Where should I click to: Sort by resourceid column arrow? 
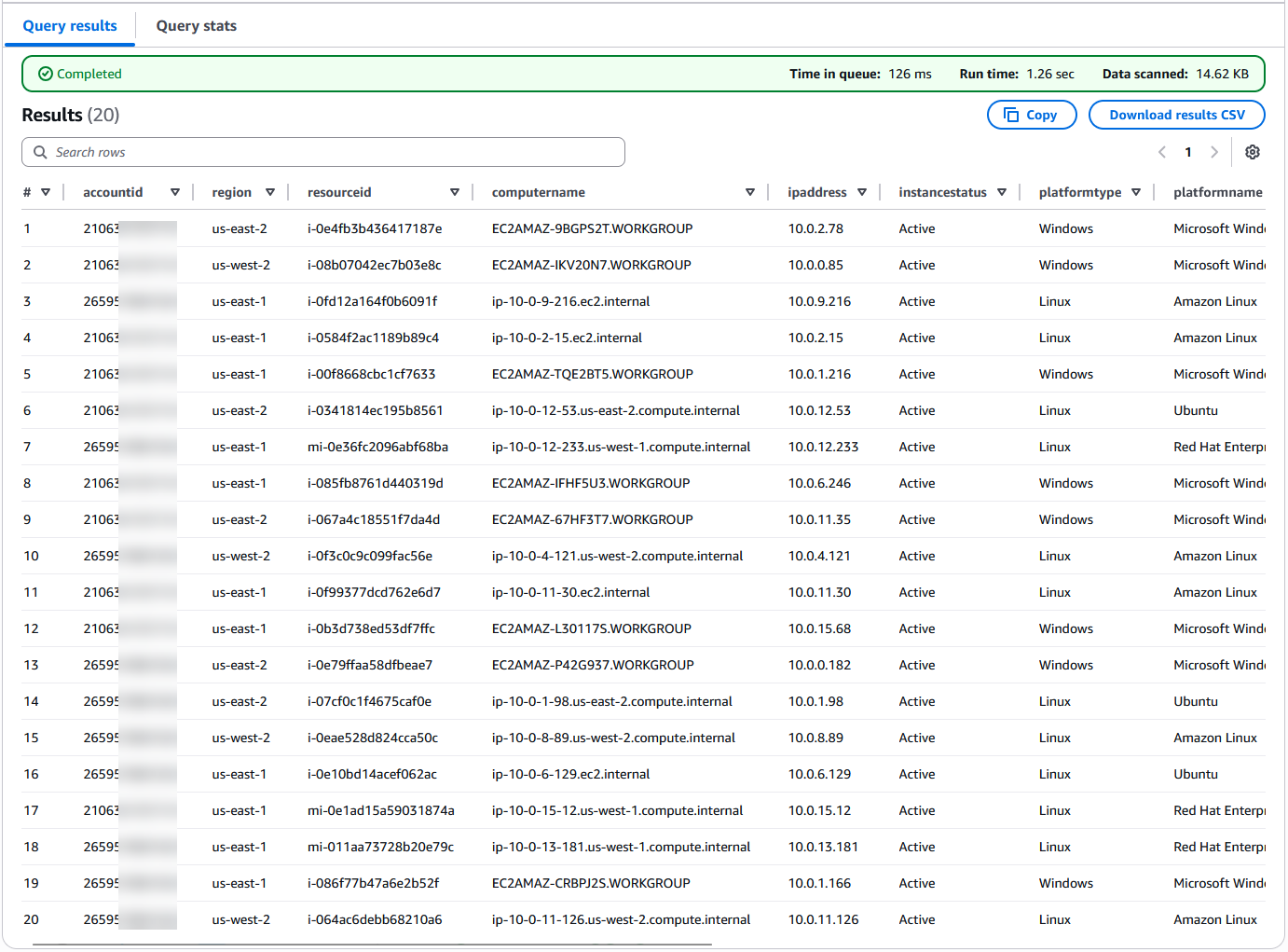coord(455,192)
